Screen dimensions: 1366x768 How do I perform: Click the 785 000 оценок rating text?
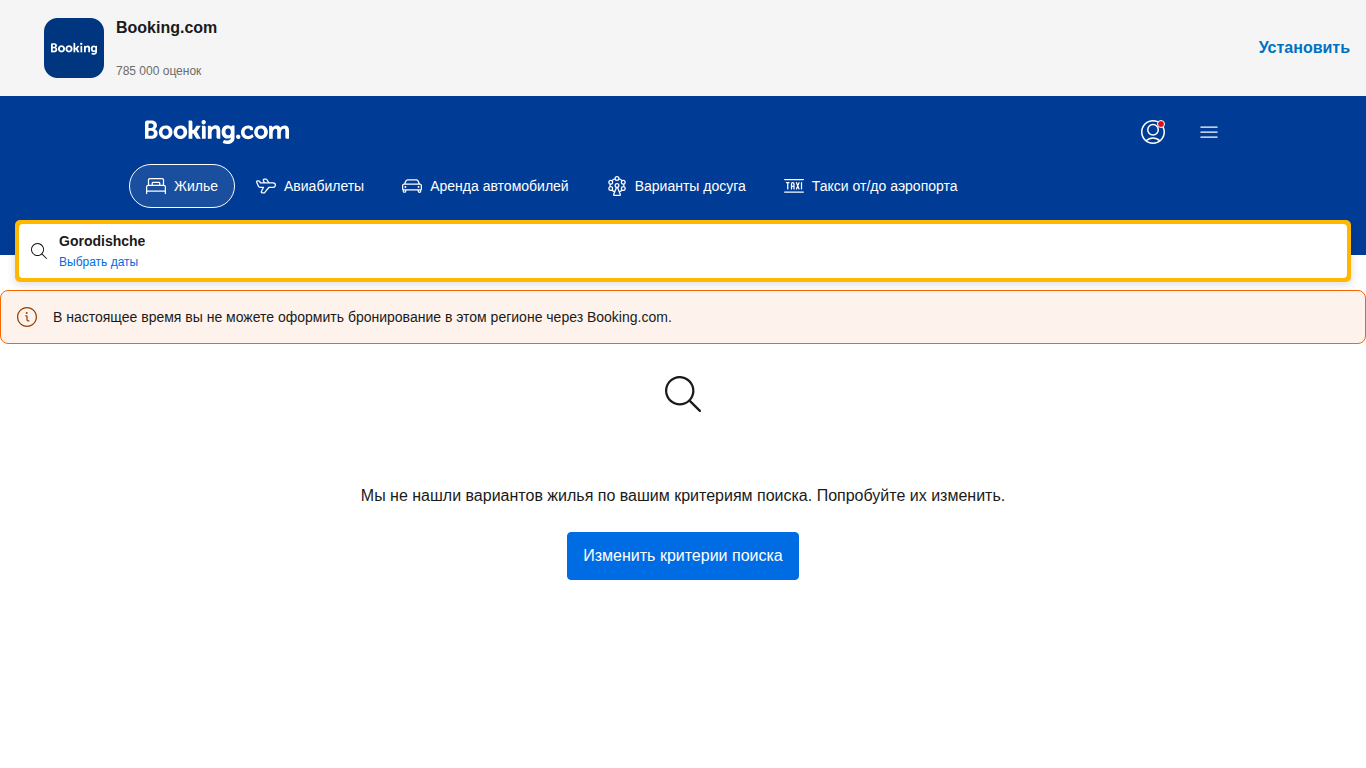pos(159,71)
